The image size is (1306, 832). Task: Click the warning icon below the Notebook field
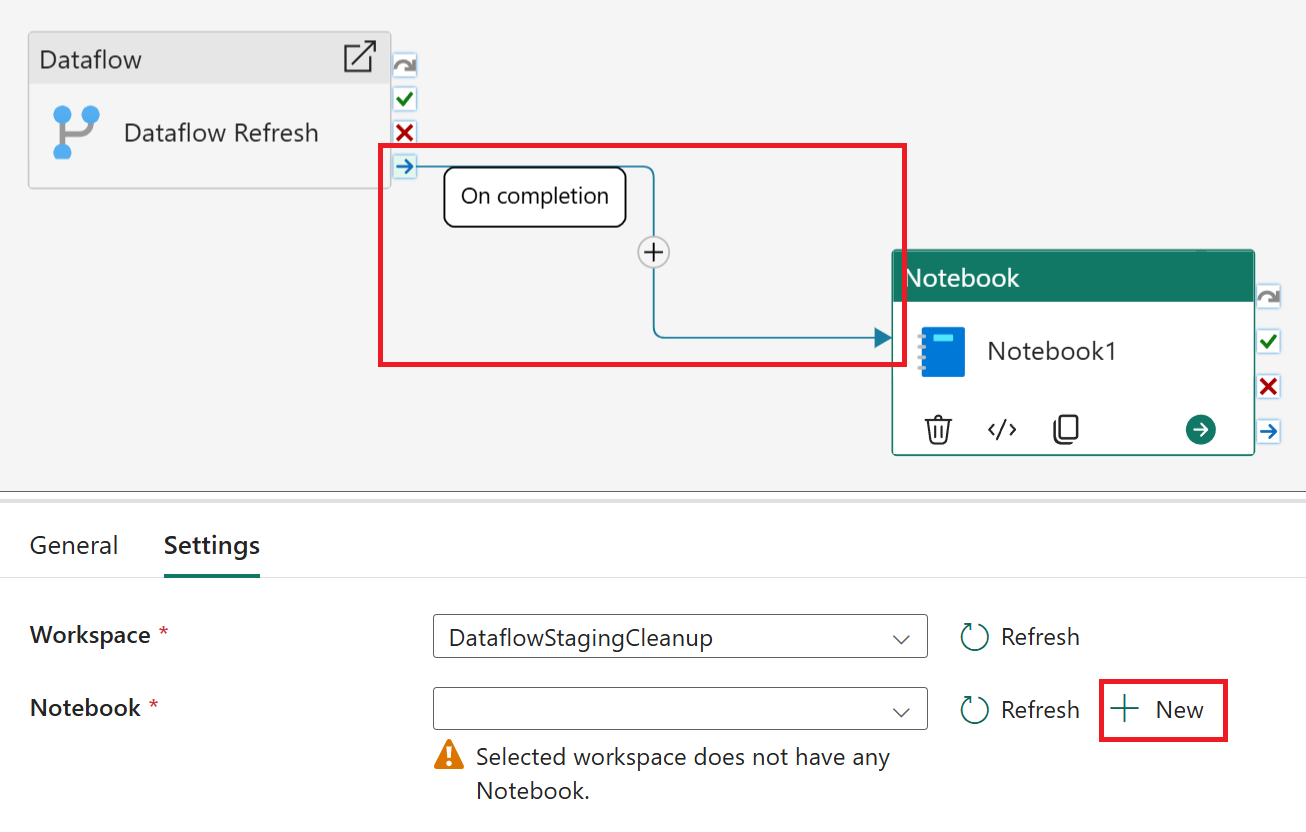(448, 757)
